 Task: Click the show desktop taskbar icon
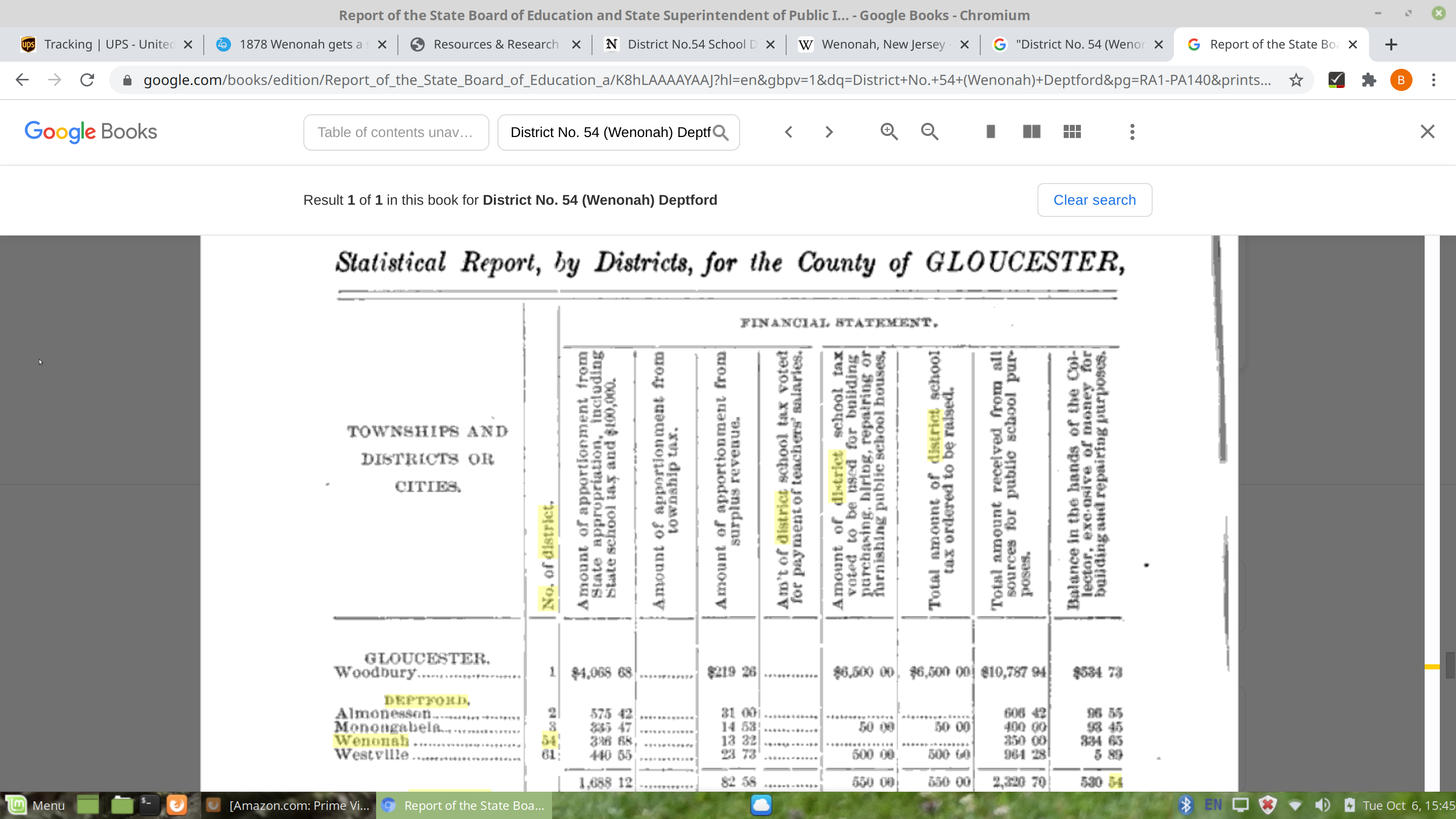click(x=87, y=805)
